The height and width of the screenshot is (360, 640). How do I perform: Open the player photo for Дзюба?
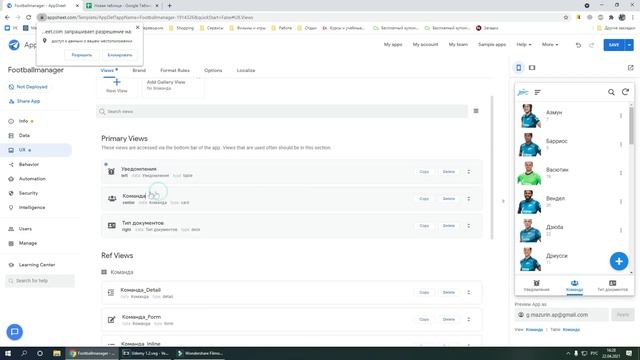(x=529, y=231)
